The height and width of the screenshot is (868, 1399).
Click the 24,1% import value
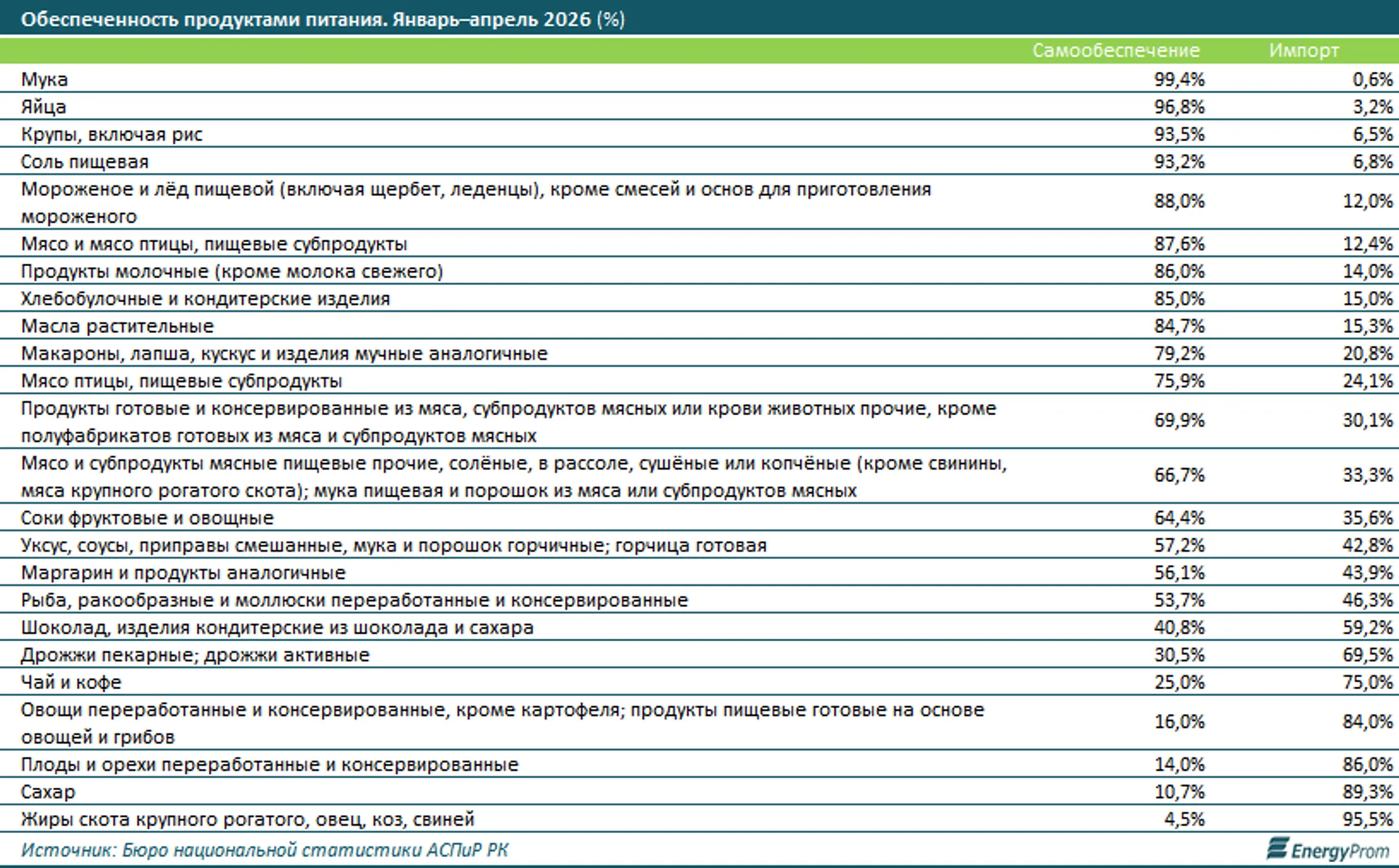(x=1367, y=381)
